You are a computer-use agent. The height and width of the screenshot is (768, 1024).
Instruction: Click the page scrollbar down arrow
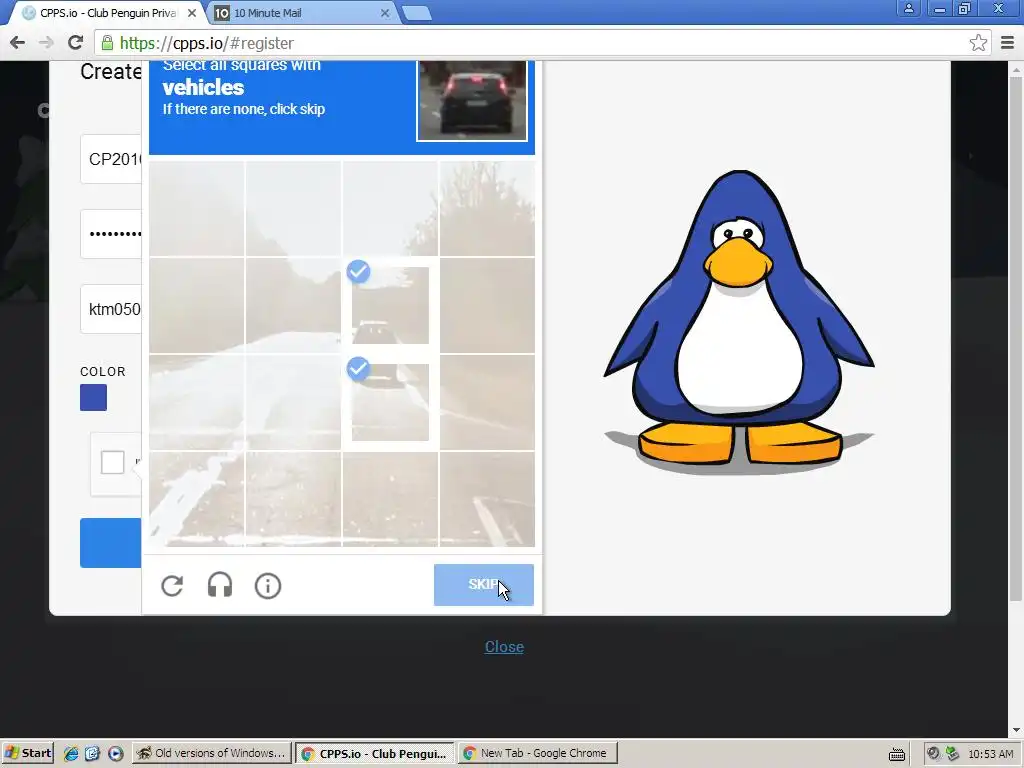coord(1017,731)
